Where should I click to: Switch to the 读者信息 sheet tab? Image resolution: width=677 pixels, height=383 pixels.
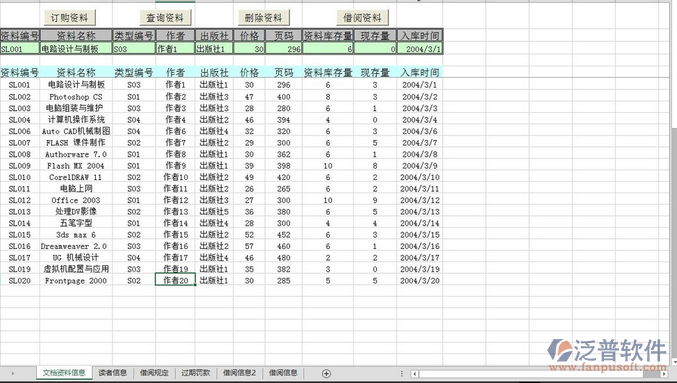click(x=113, y=373)
